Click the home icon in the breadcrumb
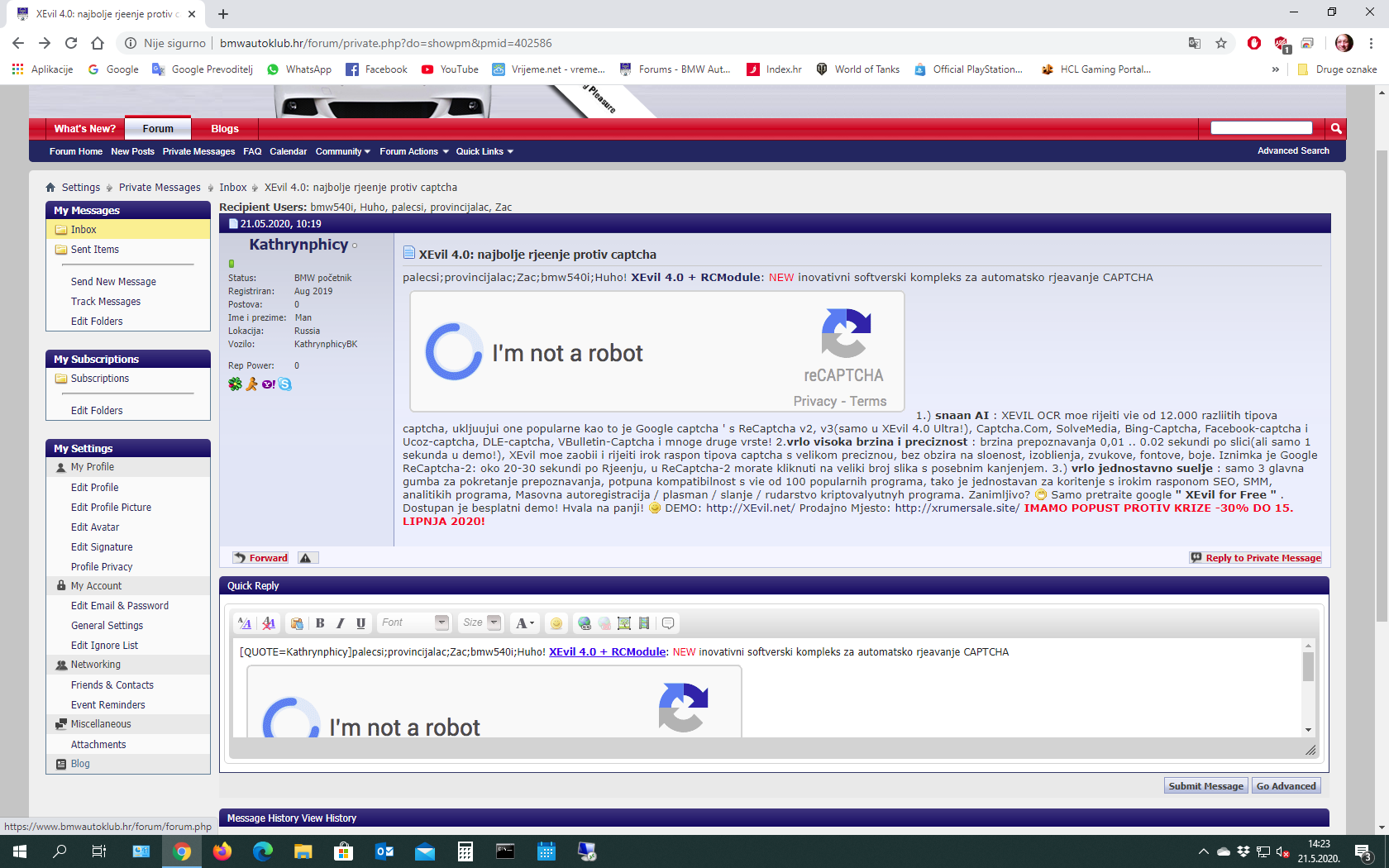This screenshot has width=1389, height=868. click(51, 188)
